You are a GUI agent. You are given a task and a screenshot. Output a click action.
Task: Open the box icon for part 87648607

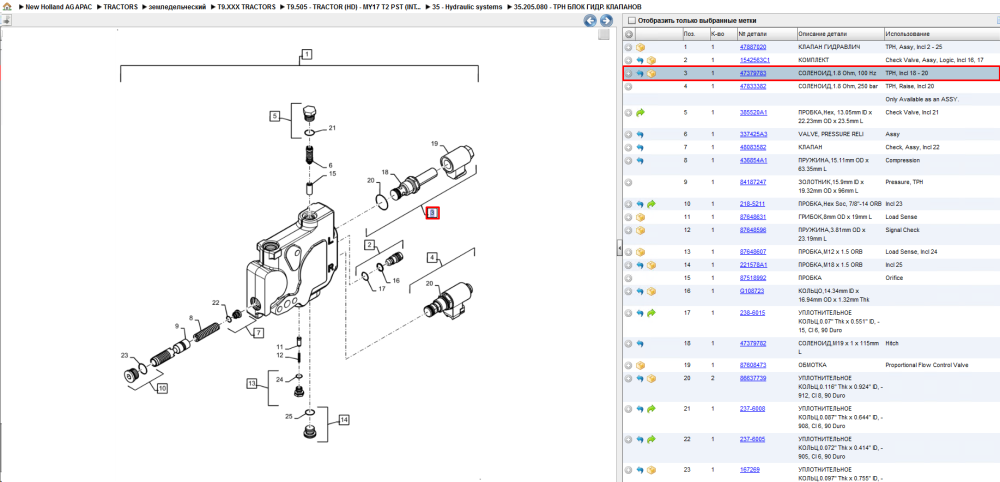pyautogui.click(x=640, y=252)
